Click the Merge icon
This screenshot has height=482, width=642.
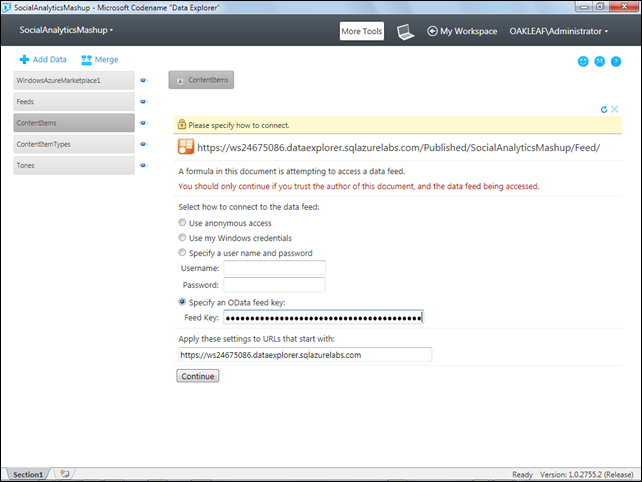(86, 60)
